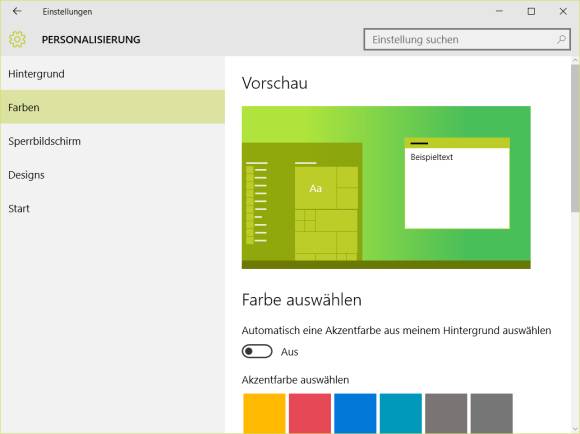Click the Vorschau preview image

click(x=386, y=187)
